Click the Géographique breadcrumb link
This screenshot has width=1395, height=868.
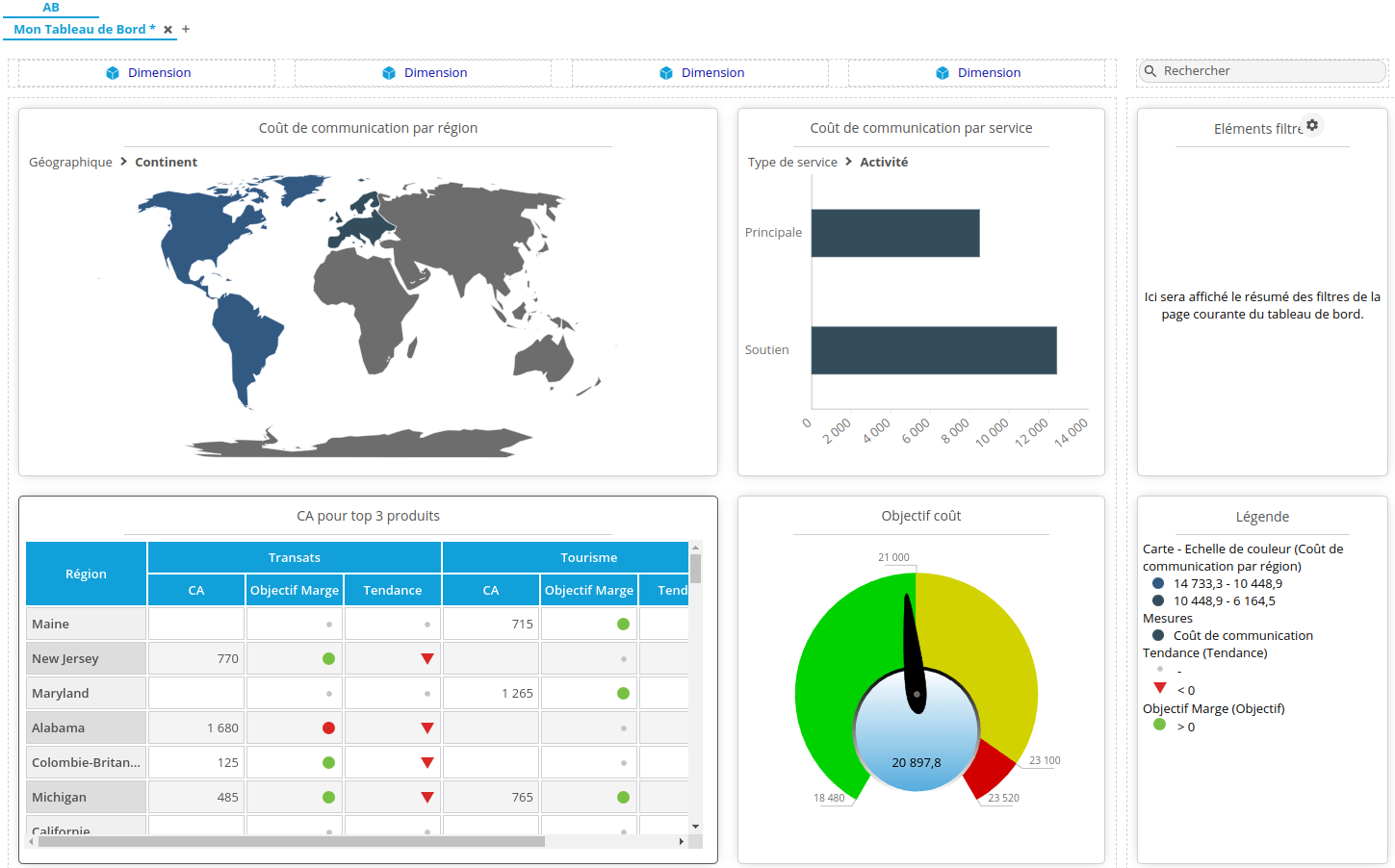(x=70, y=163)
